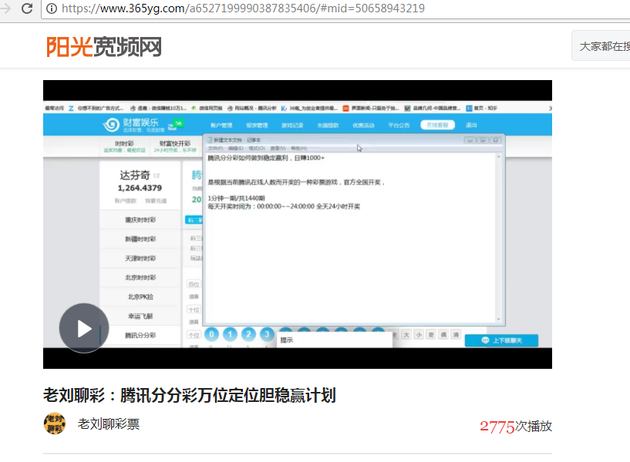
Task: Focus the address bar with 365yg.com URL
Action: [x=335, y=8]
